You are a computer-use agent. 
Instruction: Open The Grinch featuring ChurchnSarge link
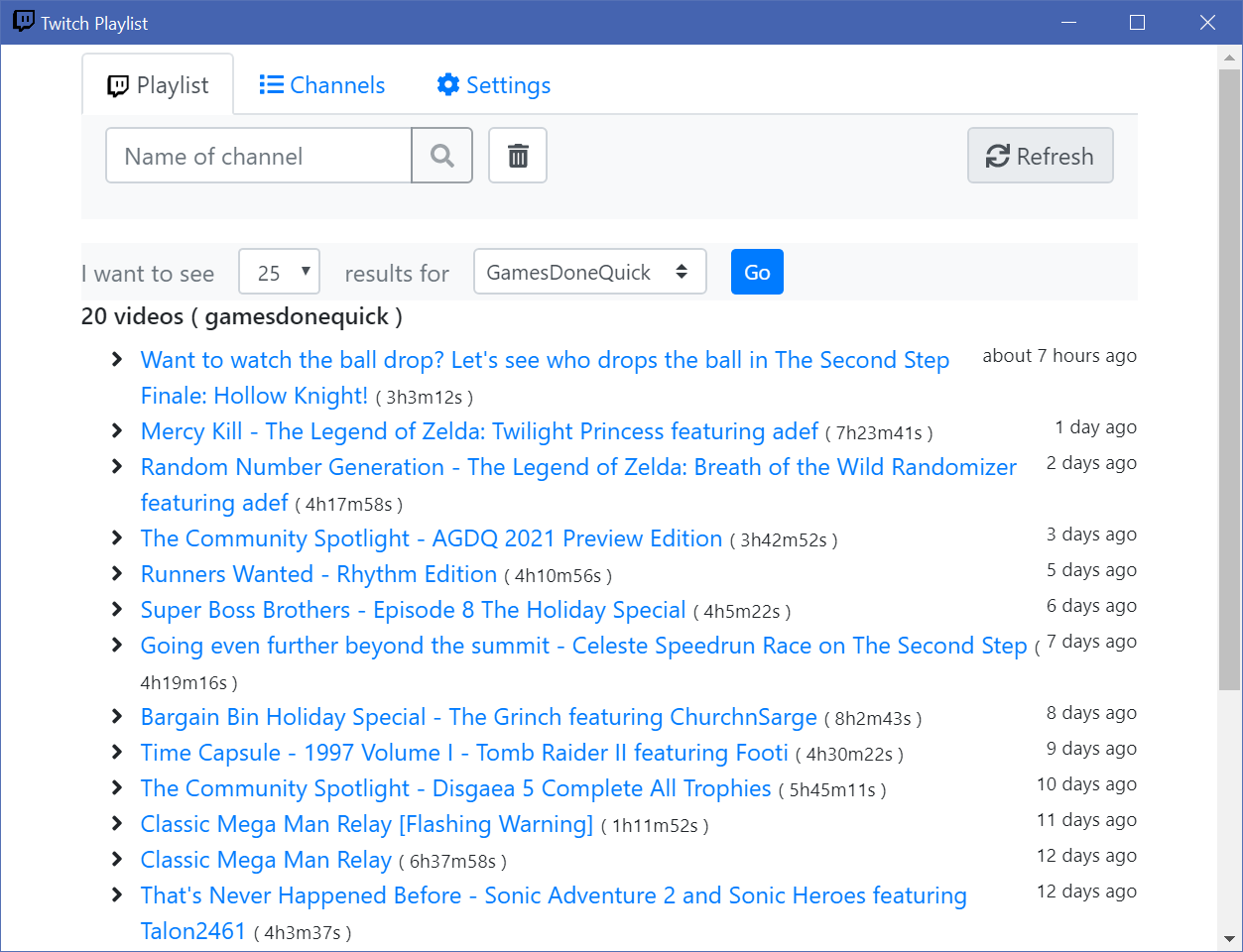click(479, 717)
